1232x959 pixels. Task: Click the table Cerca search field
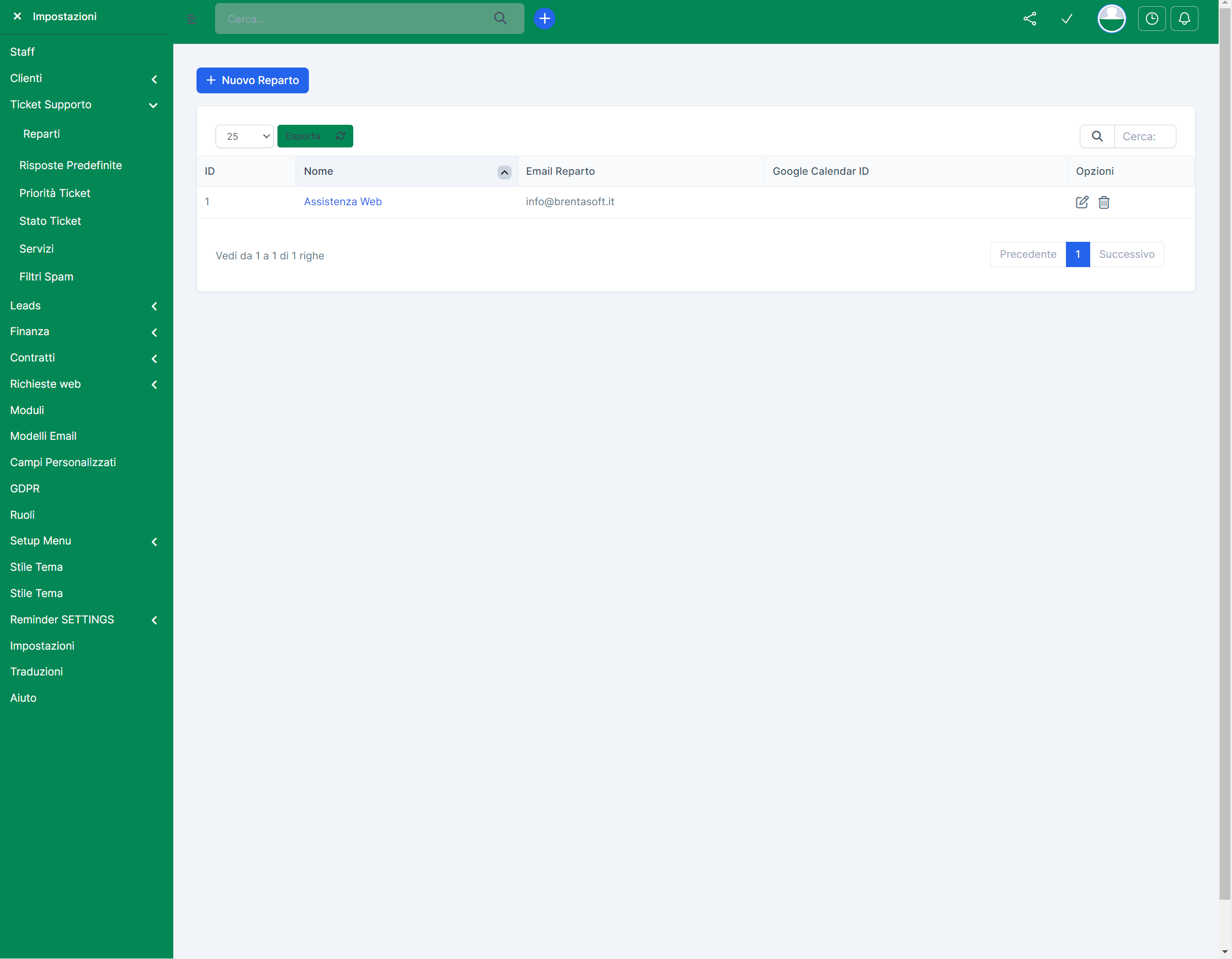click(1144, 136)
